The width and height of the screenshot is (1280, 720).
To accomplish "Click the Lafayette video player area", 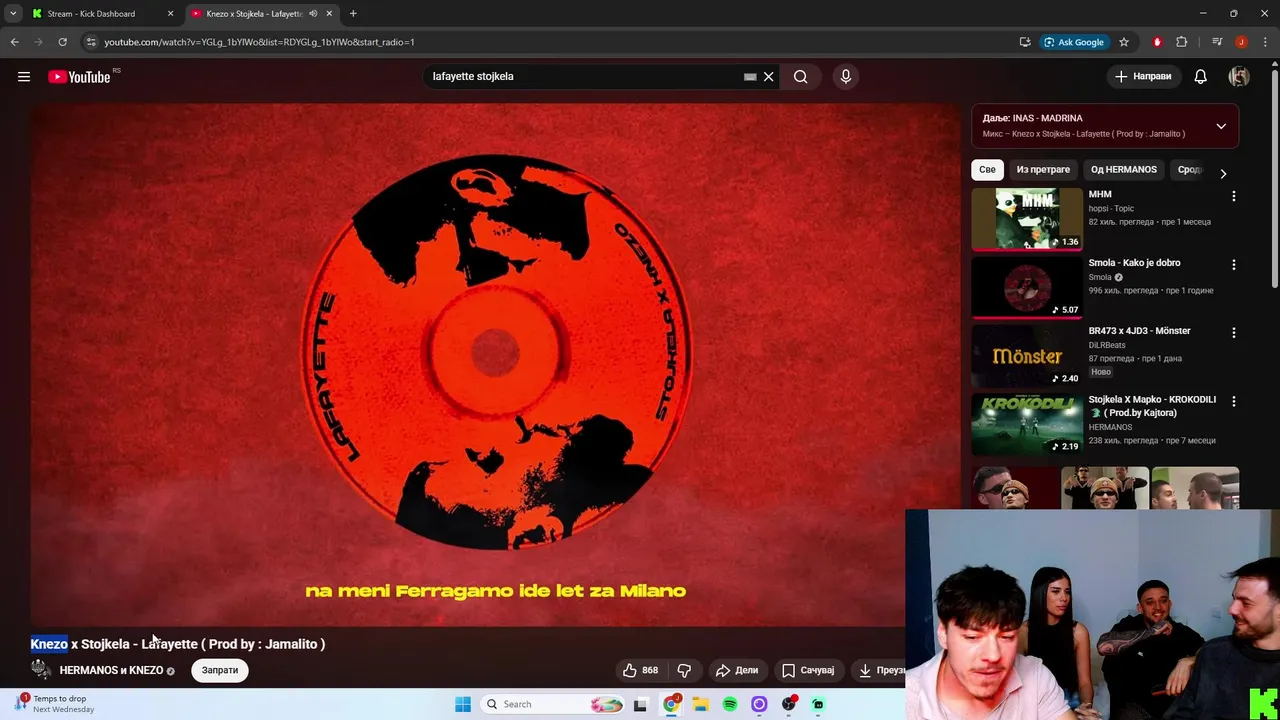I will [495, 365].
